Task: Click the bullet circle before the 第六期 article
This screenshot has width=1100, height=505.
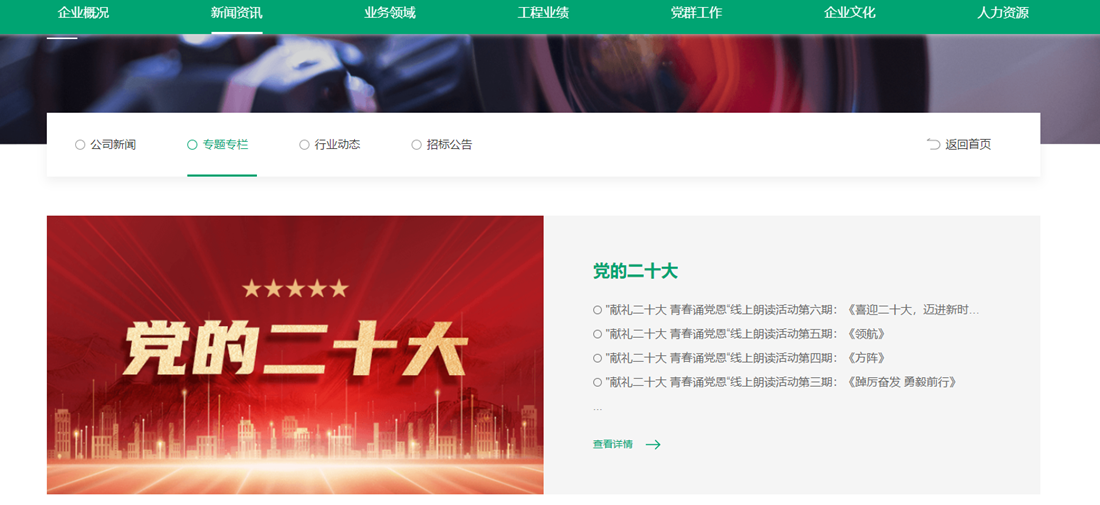Action: click(597, 310)
